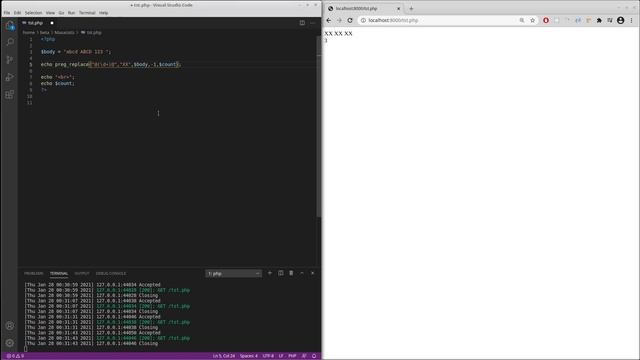Click the home breadcrumb segment
The width and height of the screenshot is (640, 360).
coord(29,33)
